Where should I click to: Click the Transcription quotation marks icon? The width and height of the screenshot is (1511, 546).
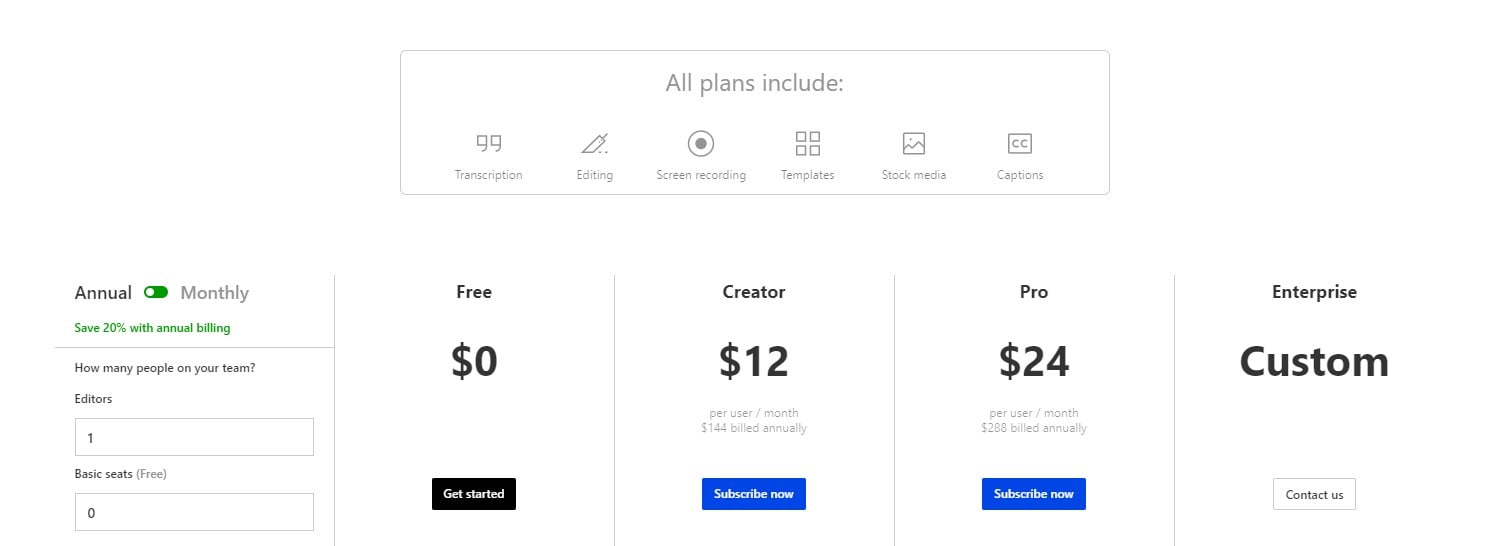(489, 143)
